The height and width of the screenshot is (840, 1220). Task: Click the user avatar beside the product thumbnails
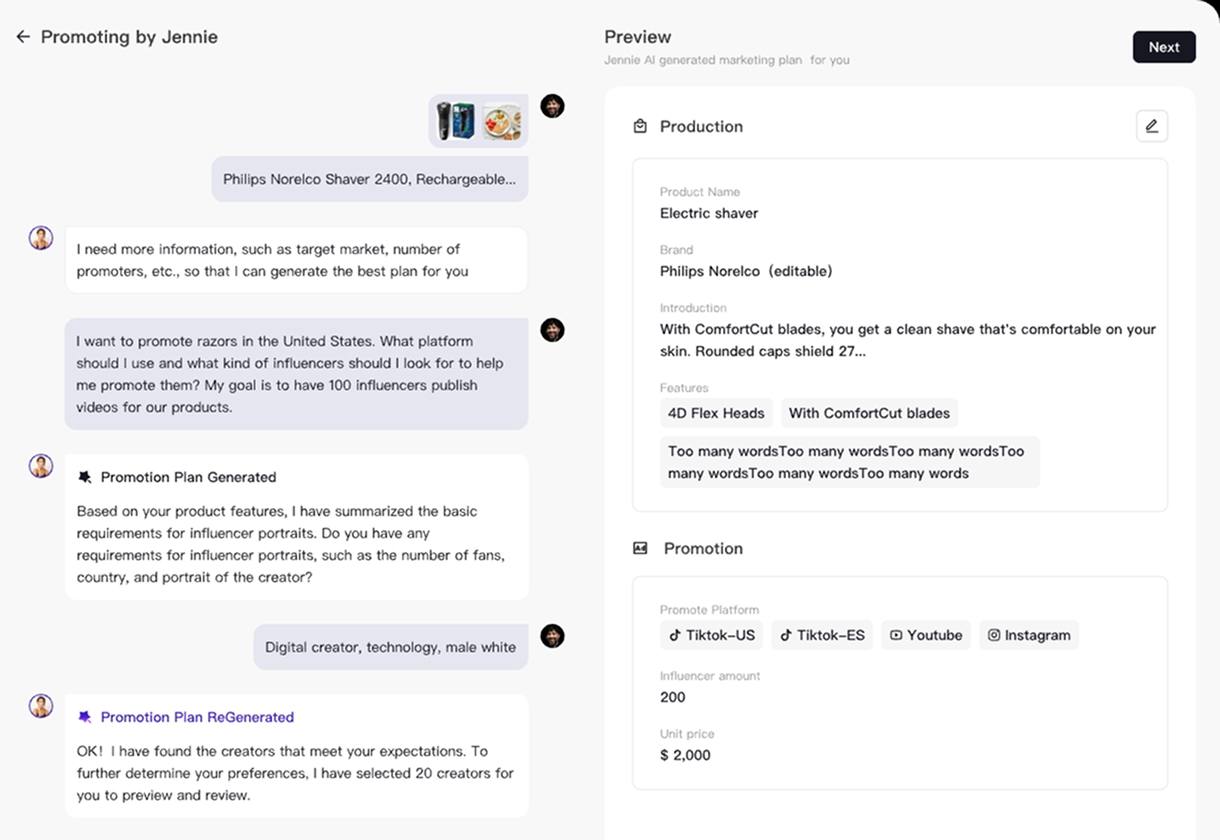[552, 106]
